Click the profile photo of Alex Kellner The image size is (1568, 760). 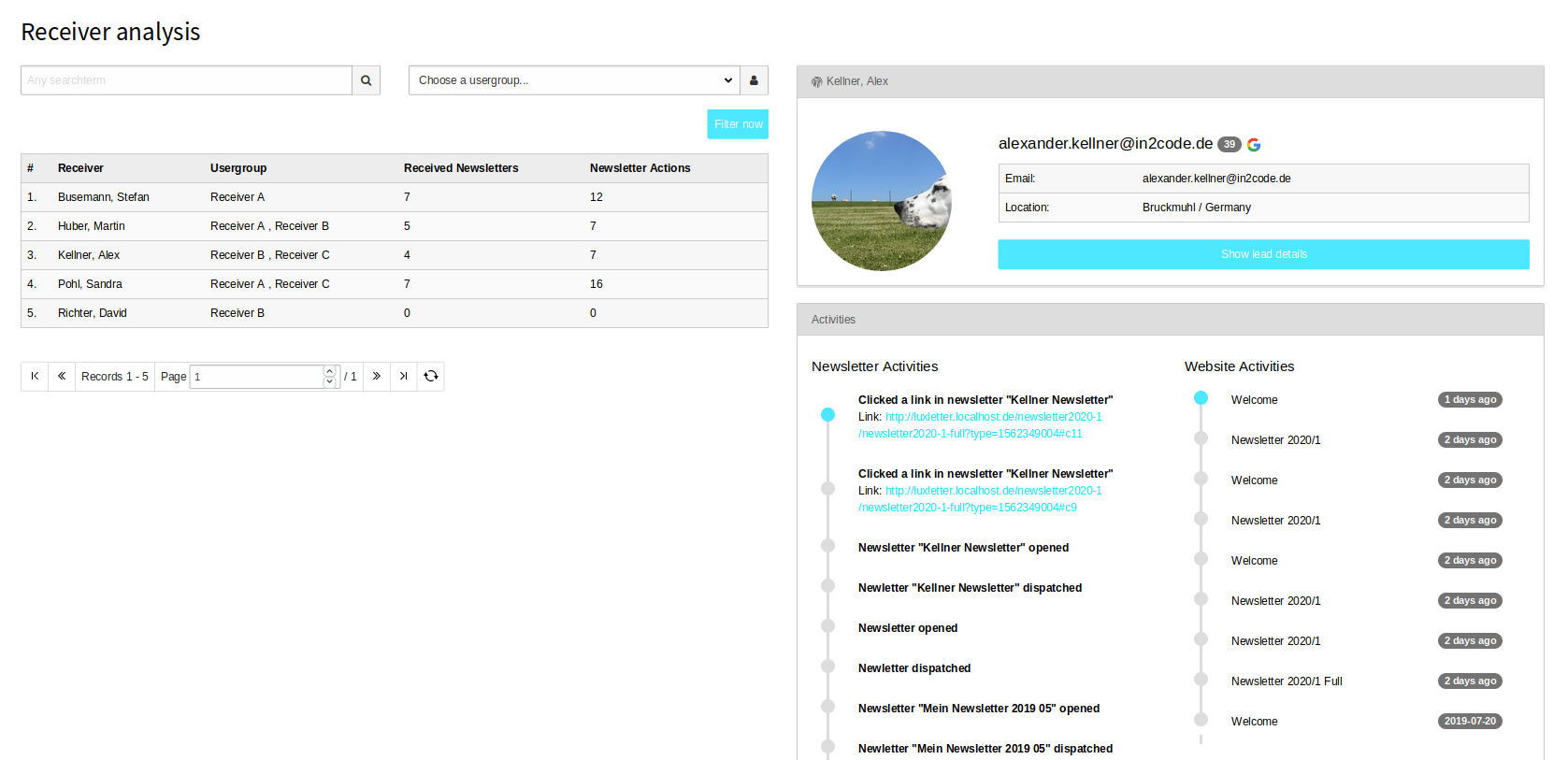coord(881,201)
